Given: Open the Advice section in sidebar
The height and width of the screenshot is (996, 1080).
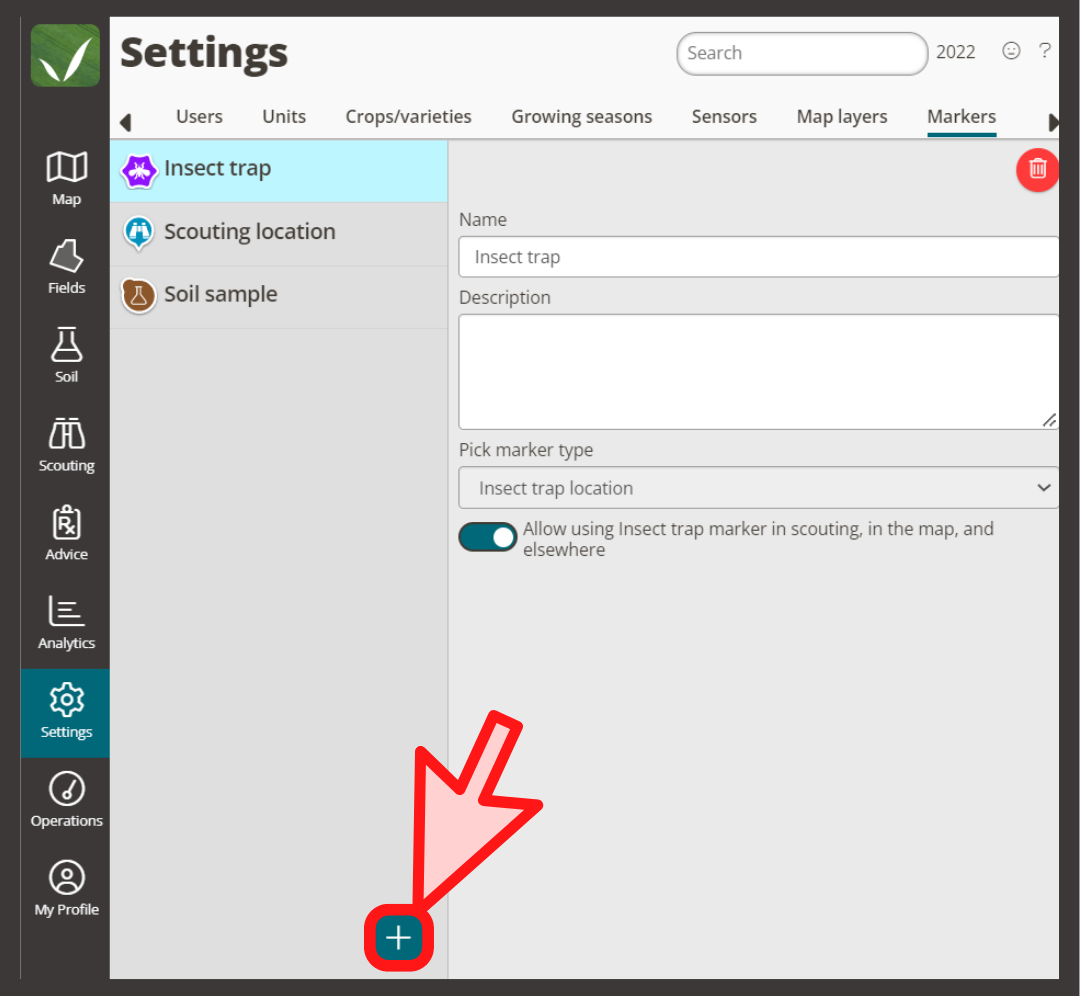Looking at the screenshot, I should coord(66,534).
